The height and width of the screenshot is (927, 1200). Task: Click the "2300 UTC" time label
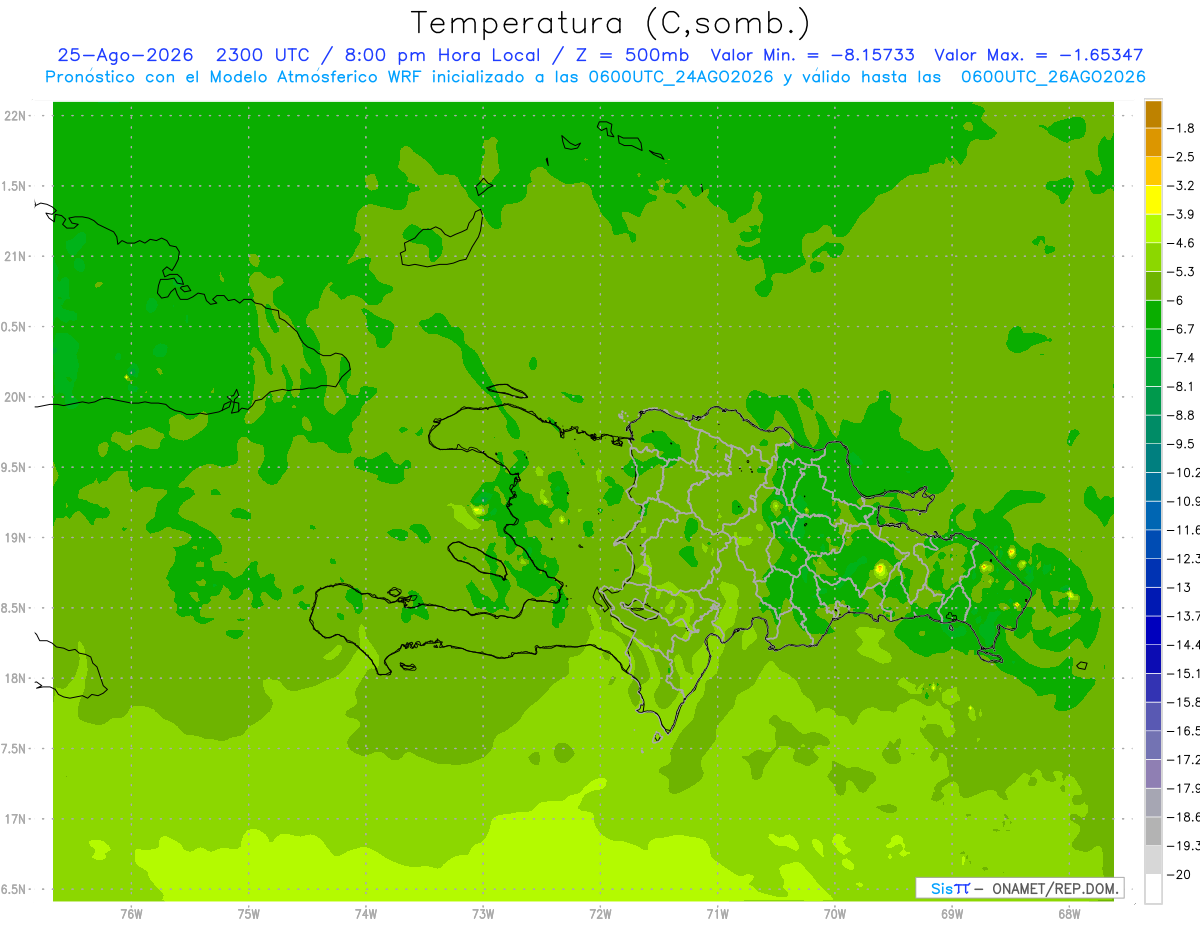pyautogui.click(x=264, y=56)
